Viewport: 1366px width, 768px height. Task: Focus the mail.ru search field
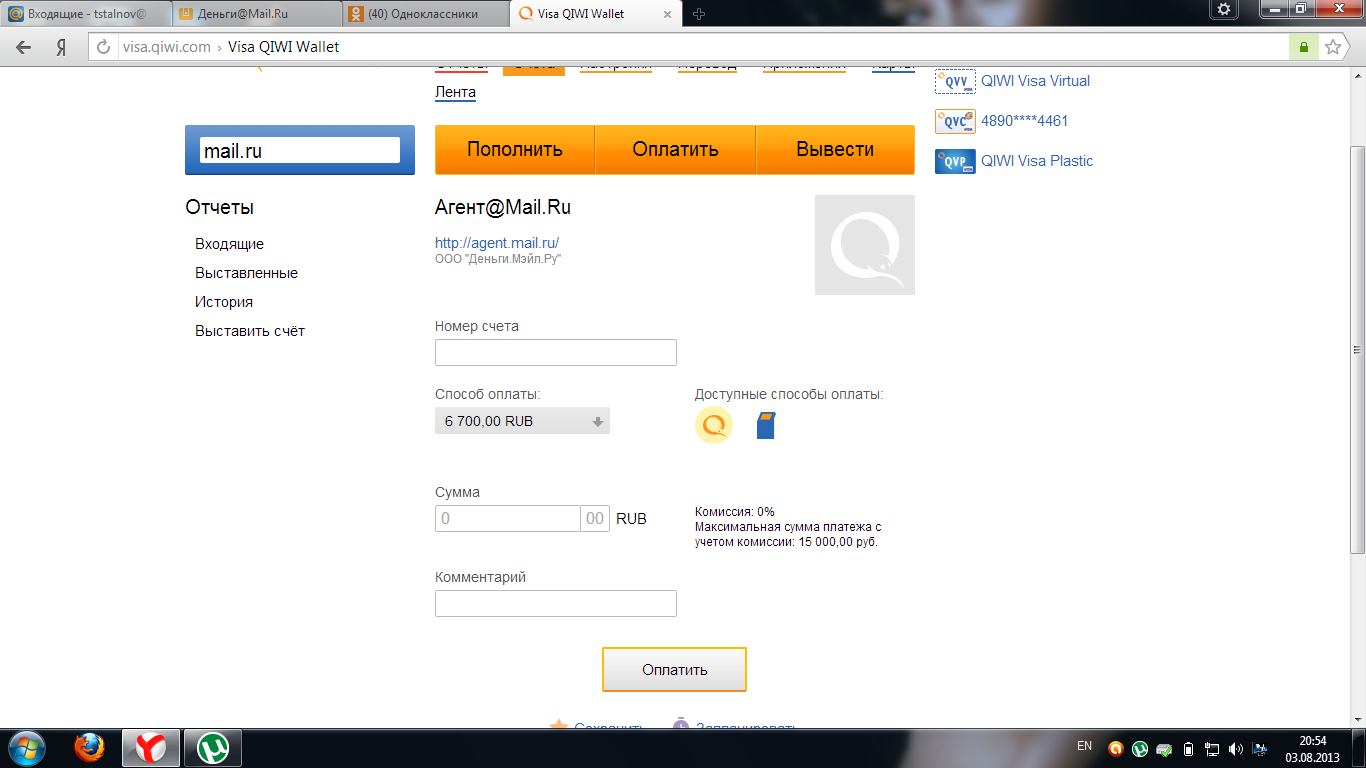coord(300,150)
